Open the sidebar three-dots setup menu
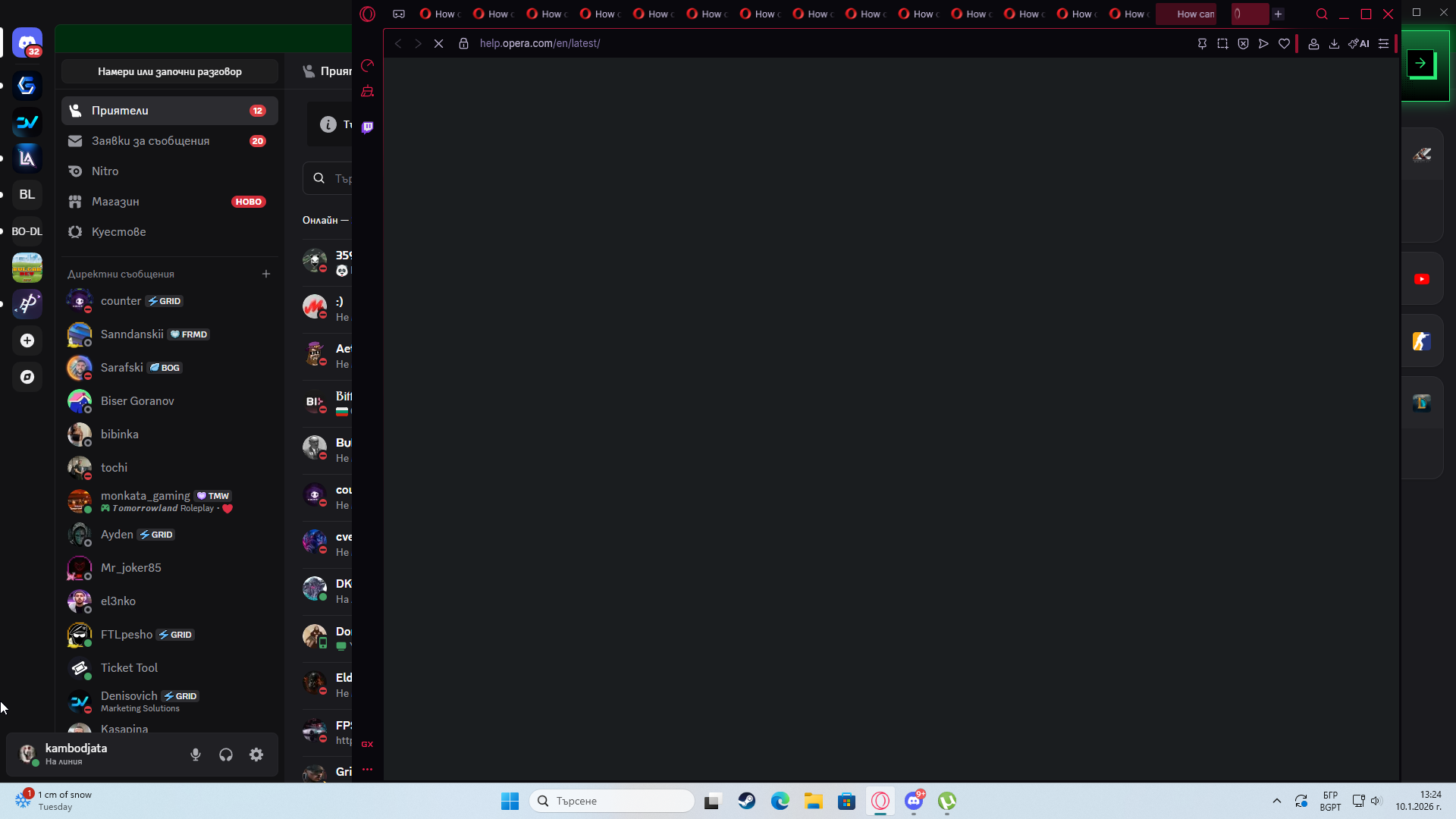The height and width of the screenshot is (819, 1456). coord(368,770)
